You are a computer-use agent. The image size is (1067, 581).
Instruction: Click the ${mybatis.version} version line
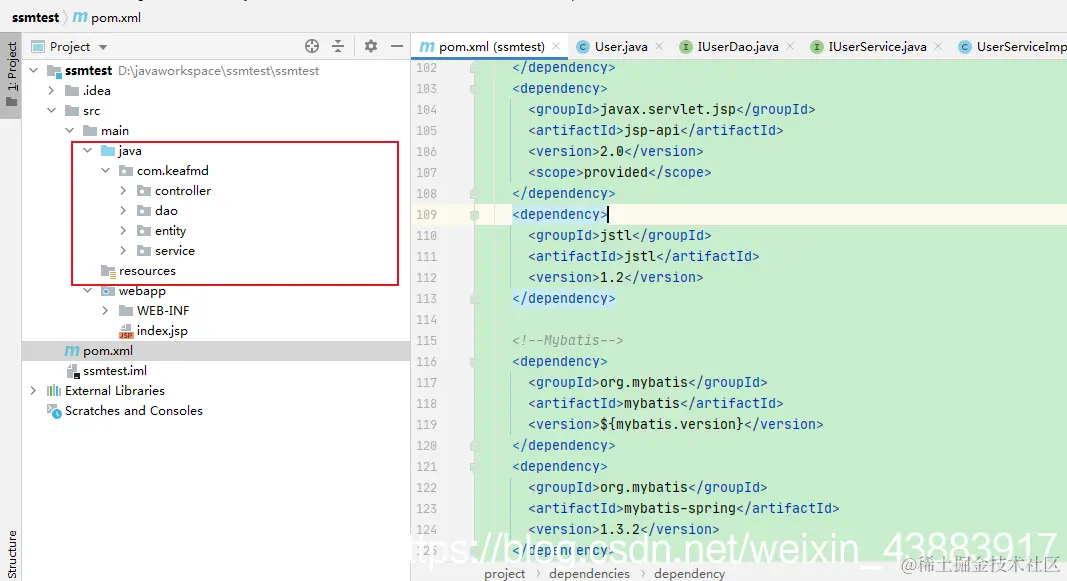click(676, 424)
